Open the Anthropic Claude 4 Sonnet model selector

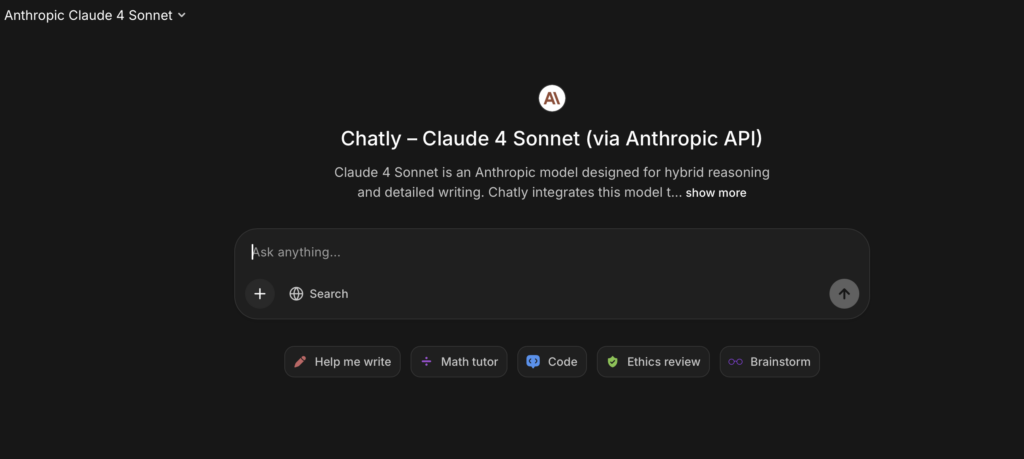coord(88,15)
